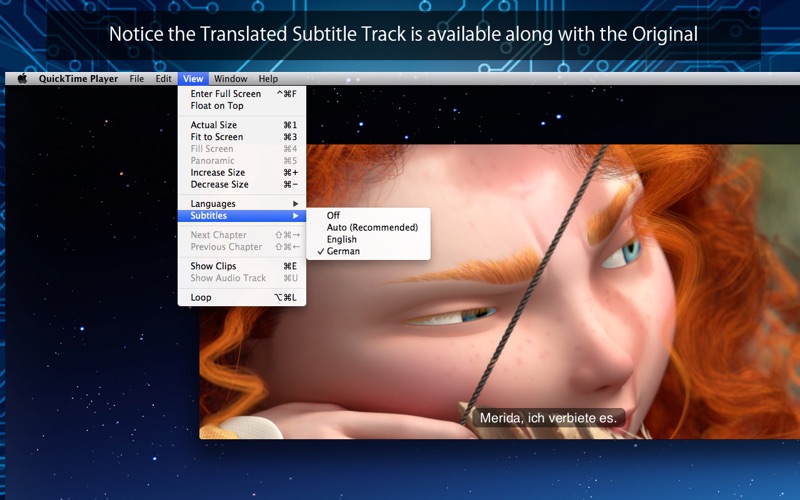Choose Increase Size

click(242, 172)
